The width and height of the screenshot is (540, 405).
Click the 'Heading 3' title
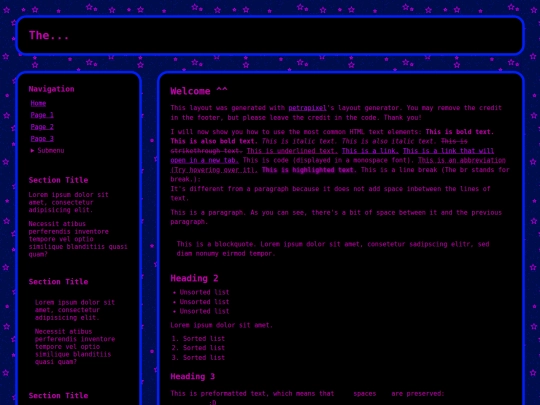coord(193,376)
